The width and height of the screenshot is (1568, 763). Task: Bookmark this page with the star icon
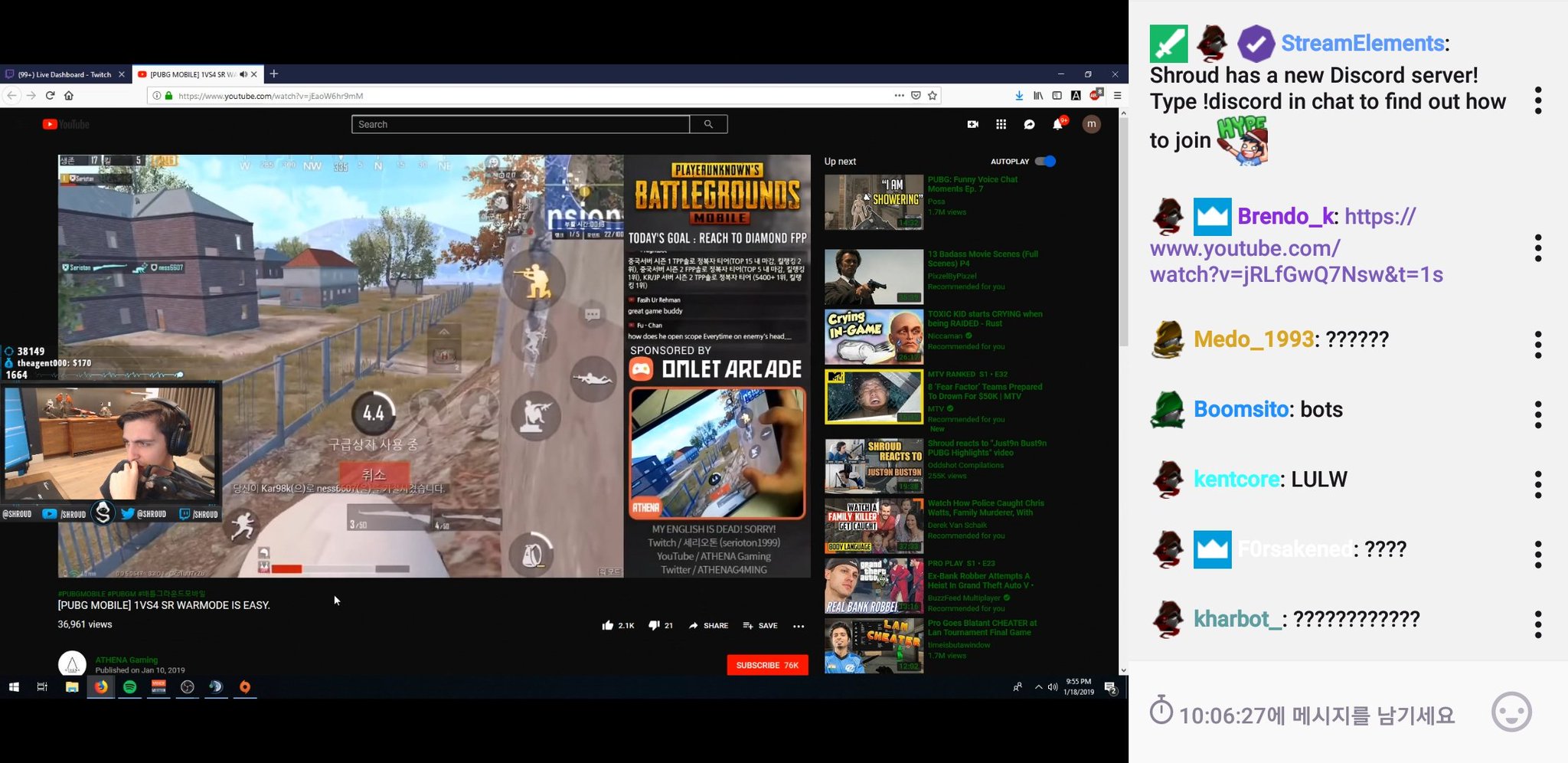933,96
